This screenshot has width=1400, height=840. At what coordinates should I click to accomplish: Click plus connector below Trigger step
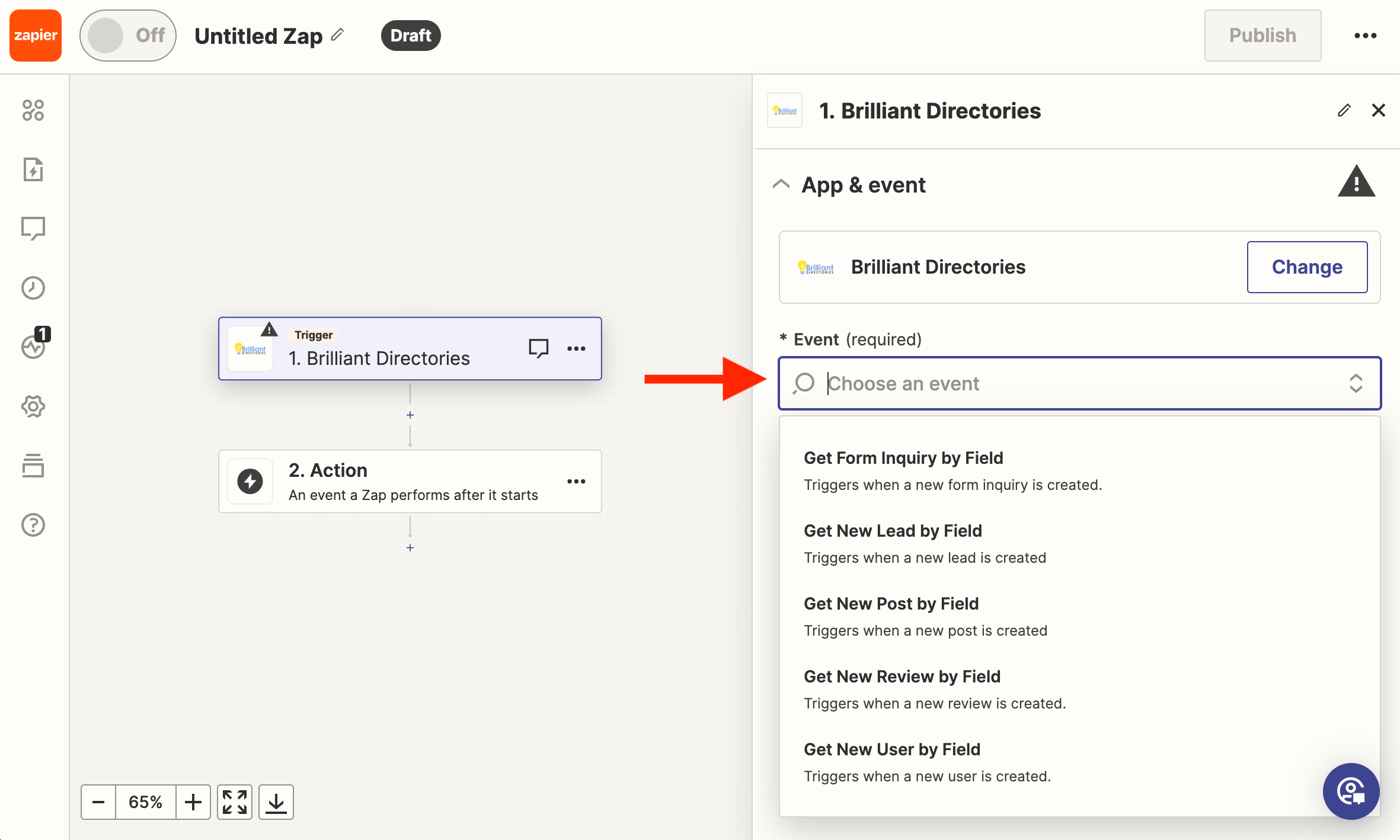pyautogui.click(x=410, y=415)
